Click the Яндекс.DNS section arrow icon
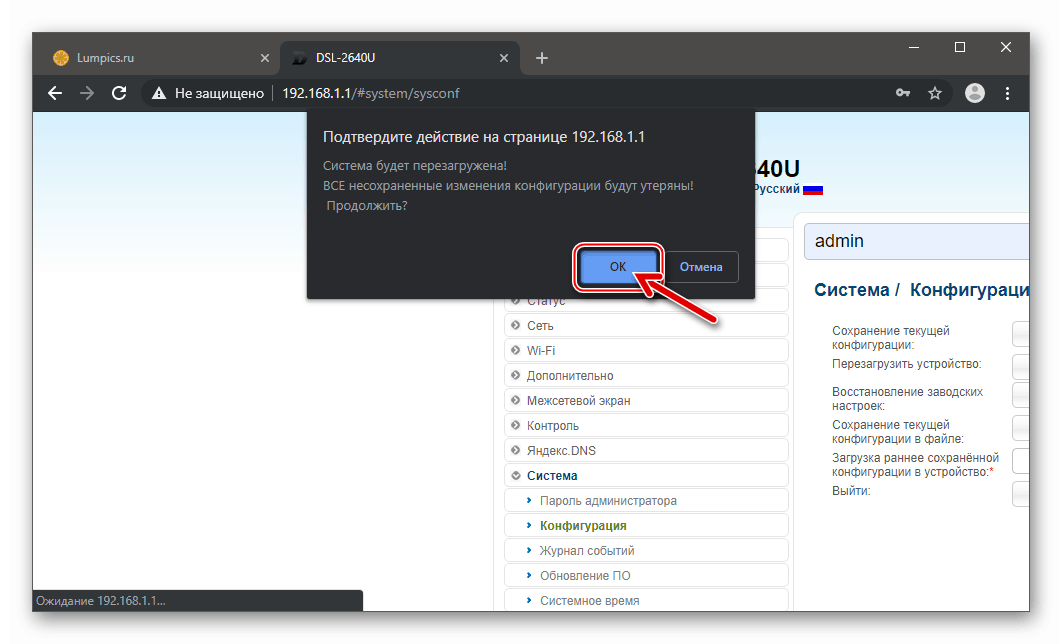 (515, 450)
